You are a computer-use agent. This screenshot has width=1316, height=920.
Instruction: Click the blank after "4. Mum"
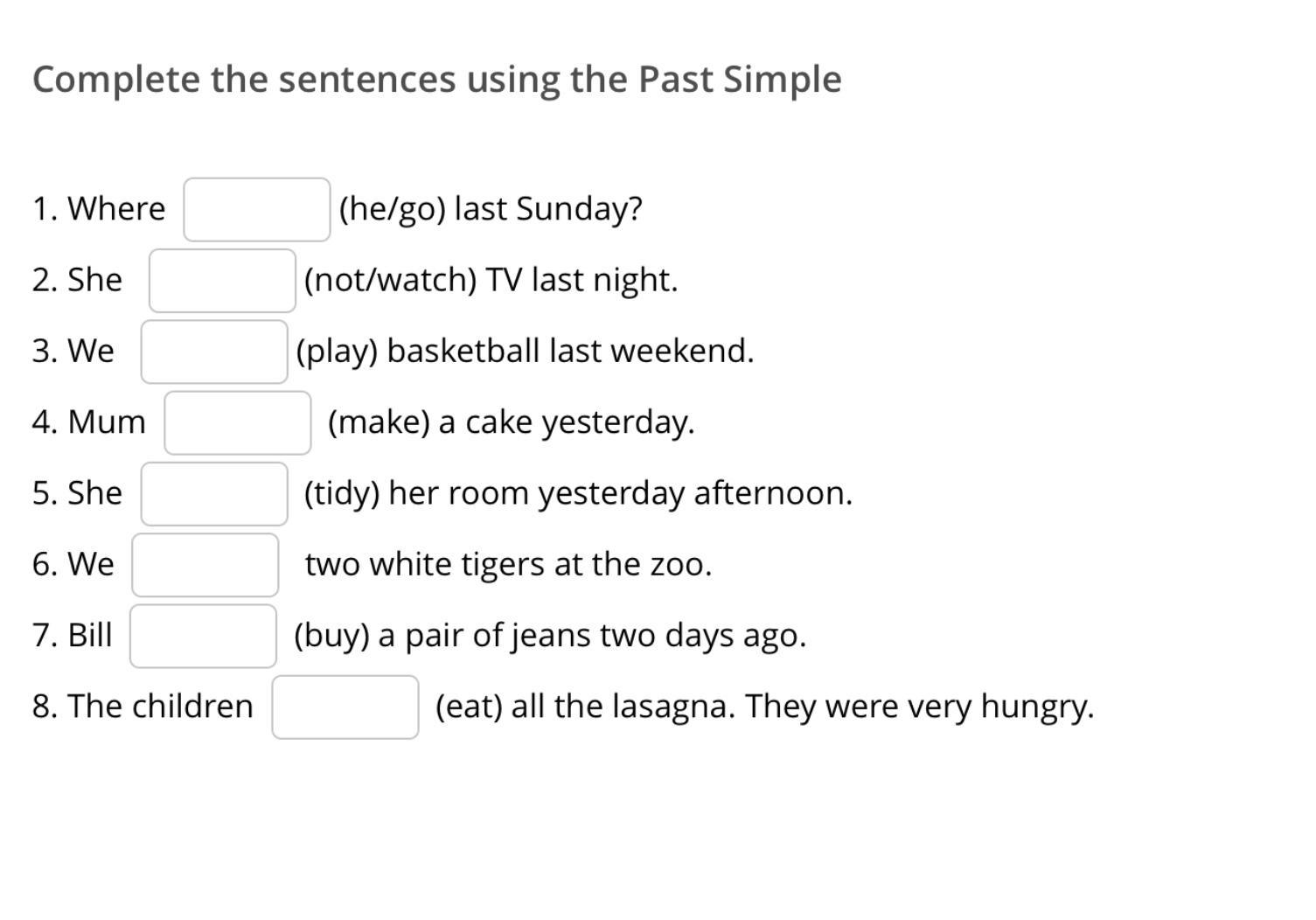[x=238, y=423]
